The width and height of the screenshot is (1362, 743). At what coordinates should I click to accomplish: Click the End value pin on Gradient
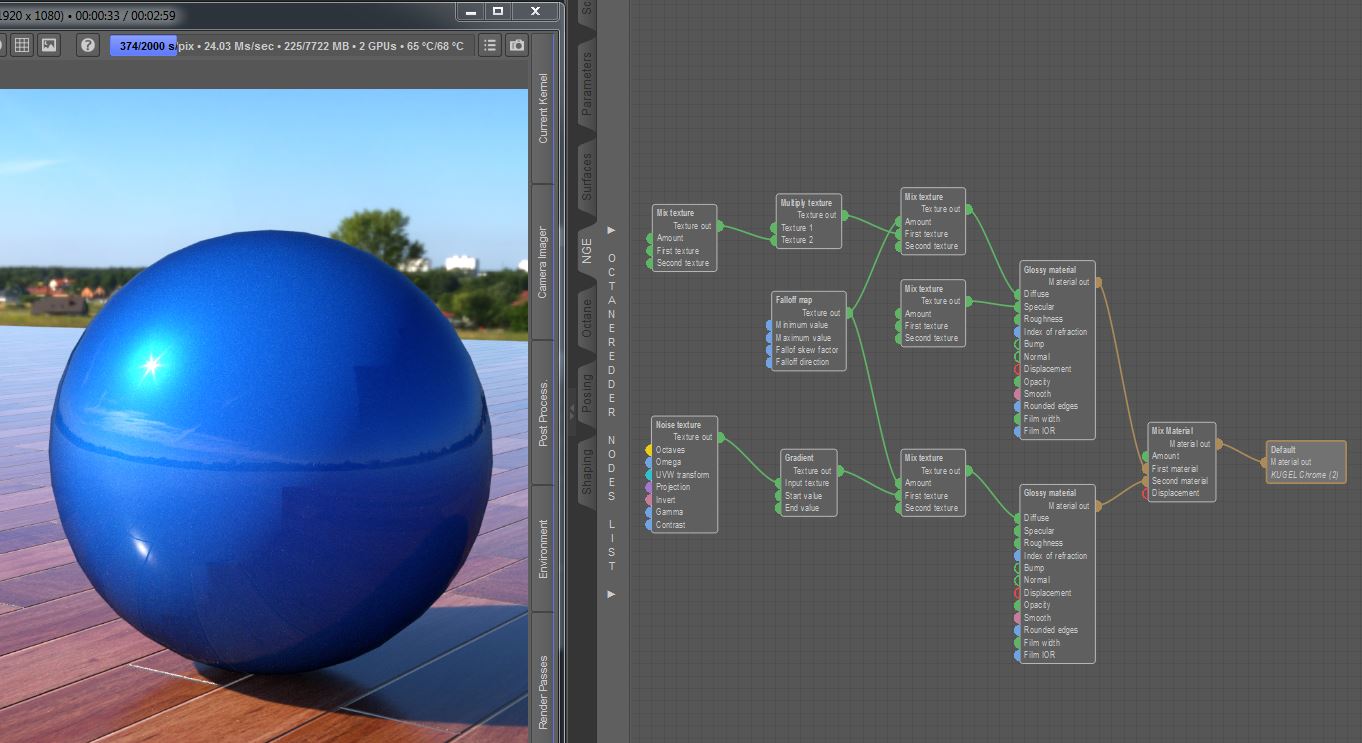point(778,508)
